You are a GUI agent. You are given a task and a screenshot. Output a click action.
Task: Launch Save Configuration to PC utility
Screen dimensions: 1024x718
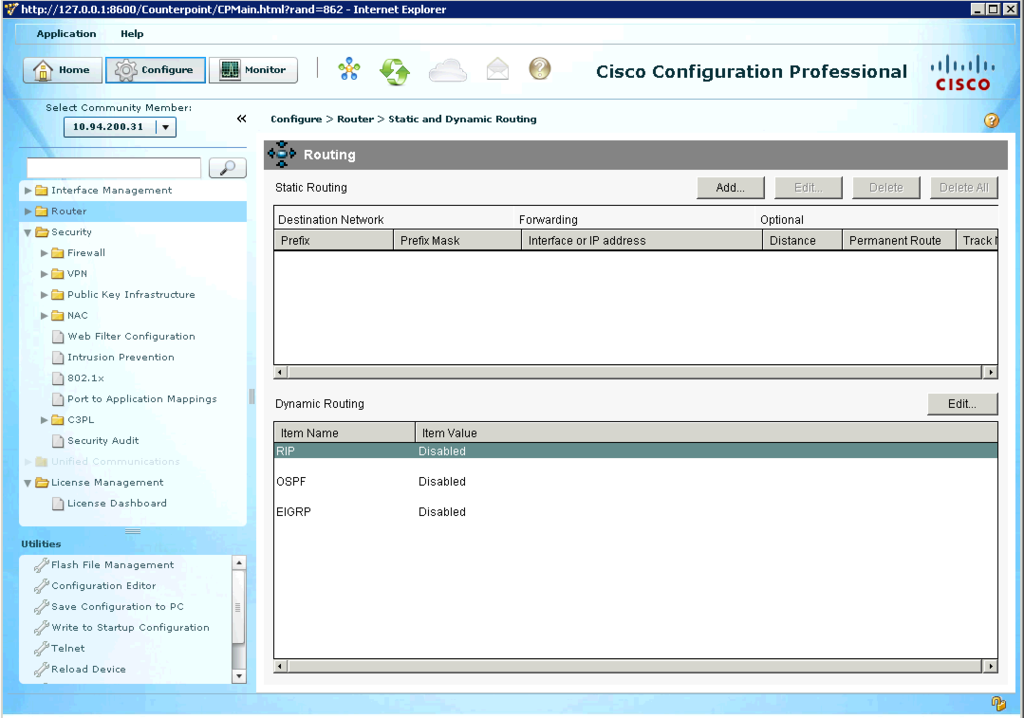pos(117,606)
